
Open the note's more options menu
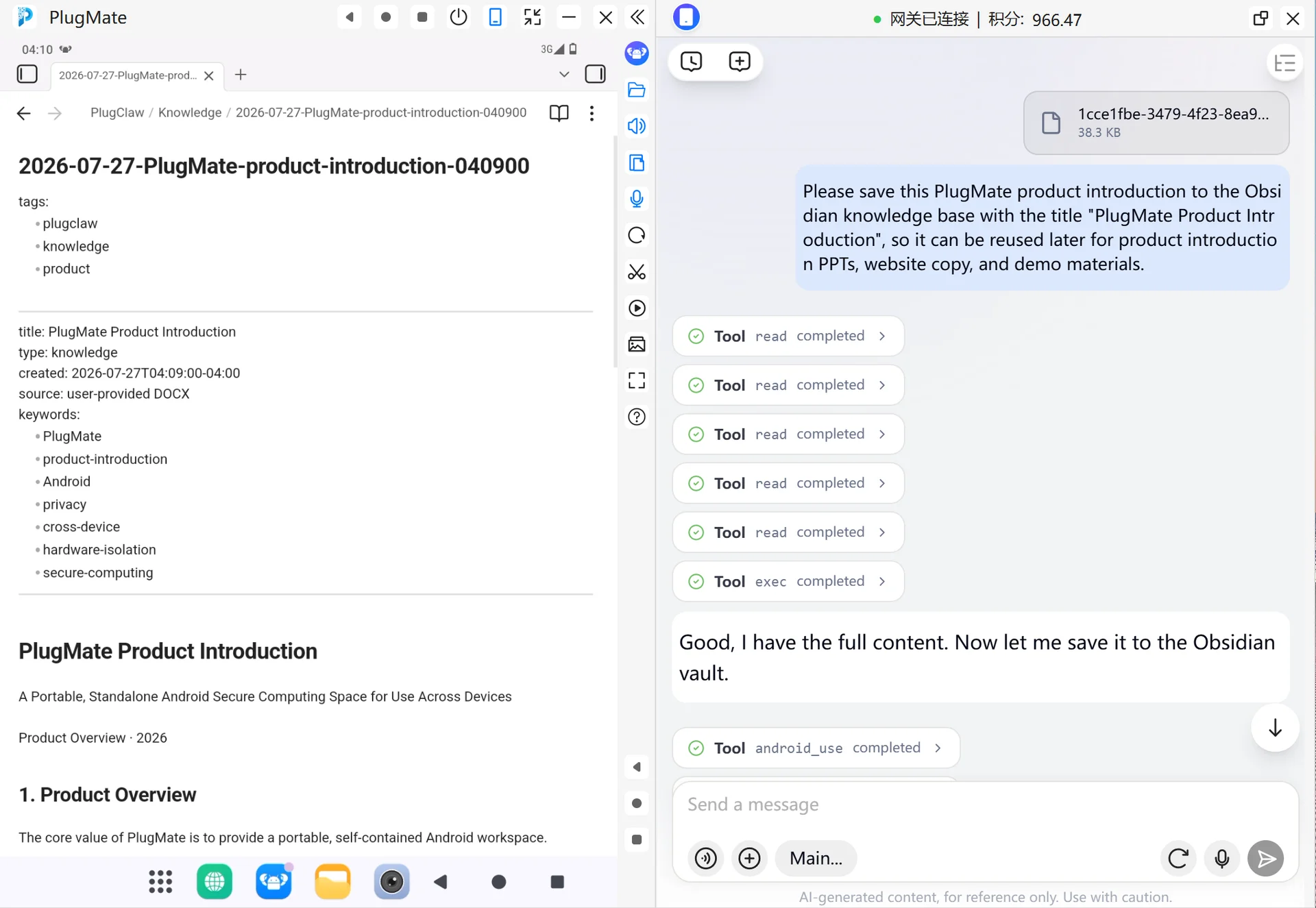pyautogui.click(x=592, y=113)
